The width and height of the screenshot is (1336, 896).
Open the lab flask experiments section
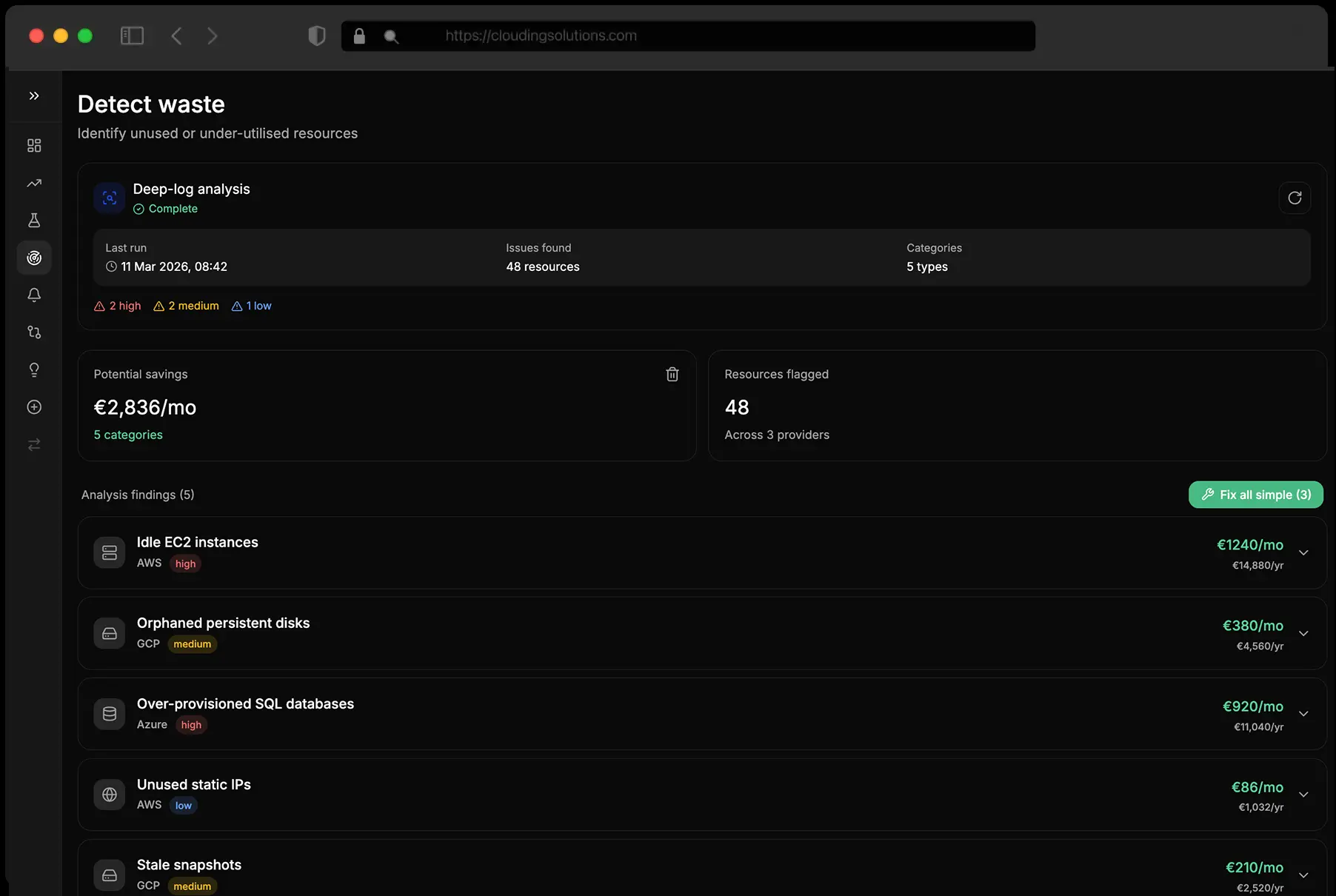34,220
